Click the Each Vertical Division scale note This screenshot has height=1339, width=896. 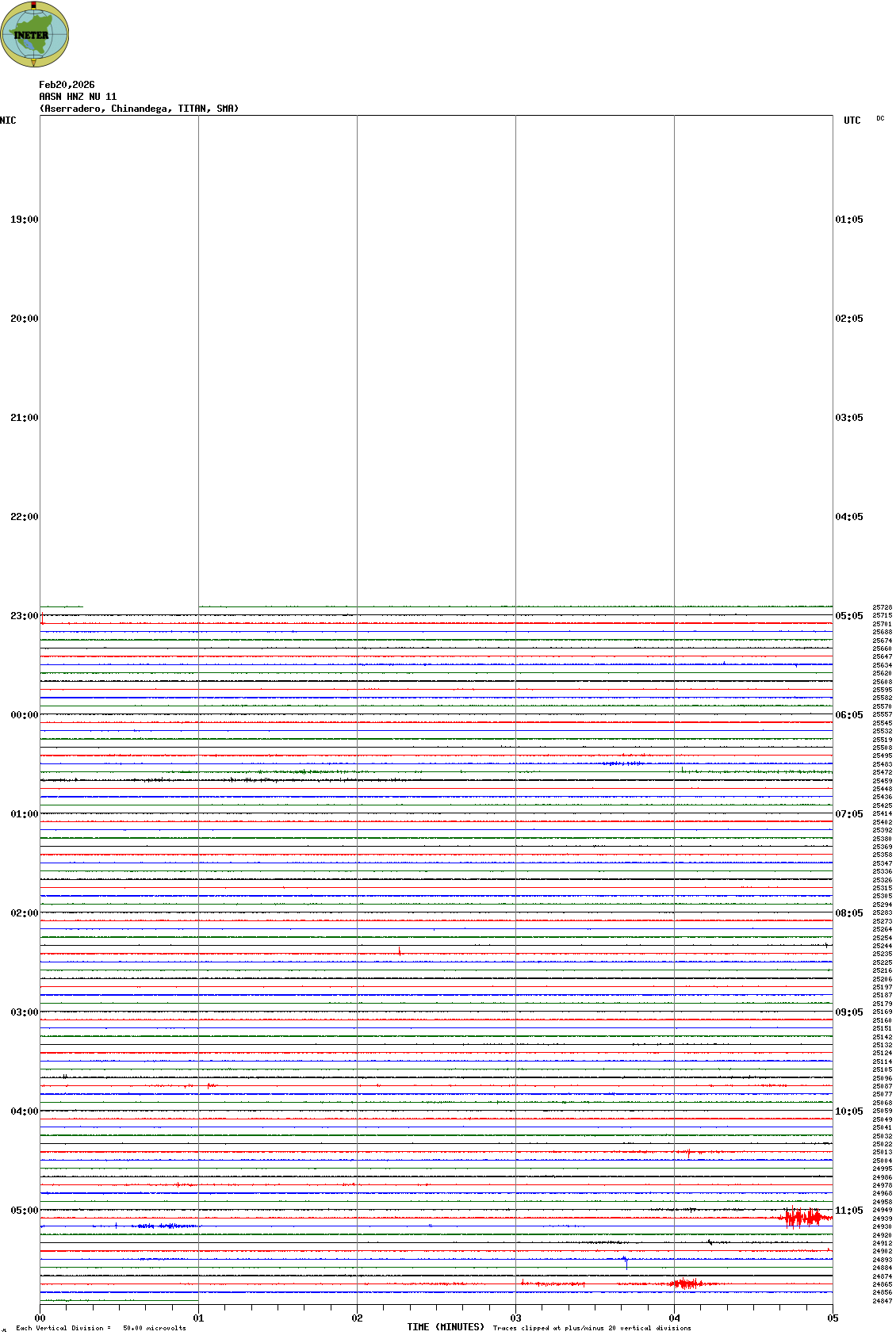pyautogui.click(x=101, y=1328)
